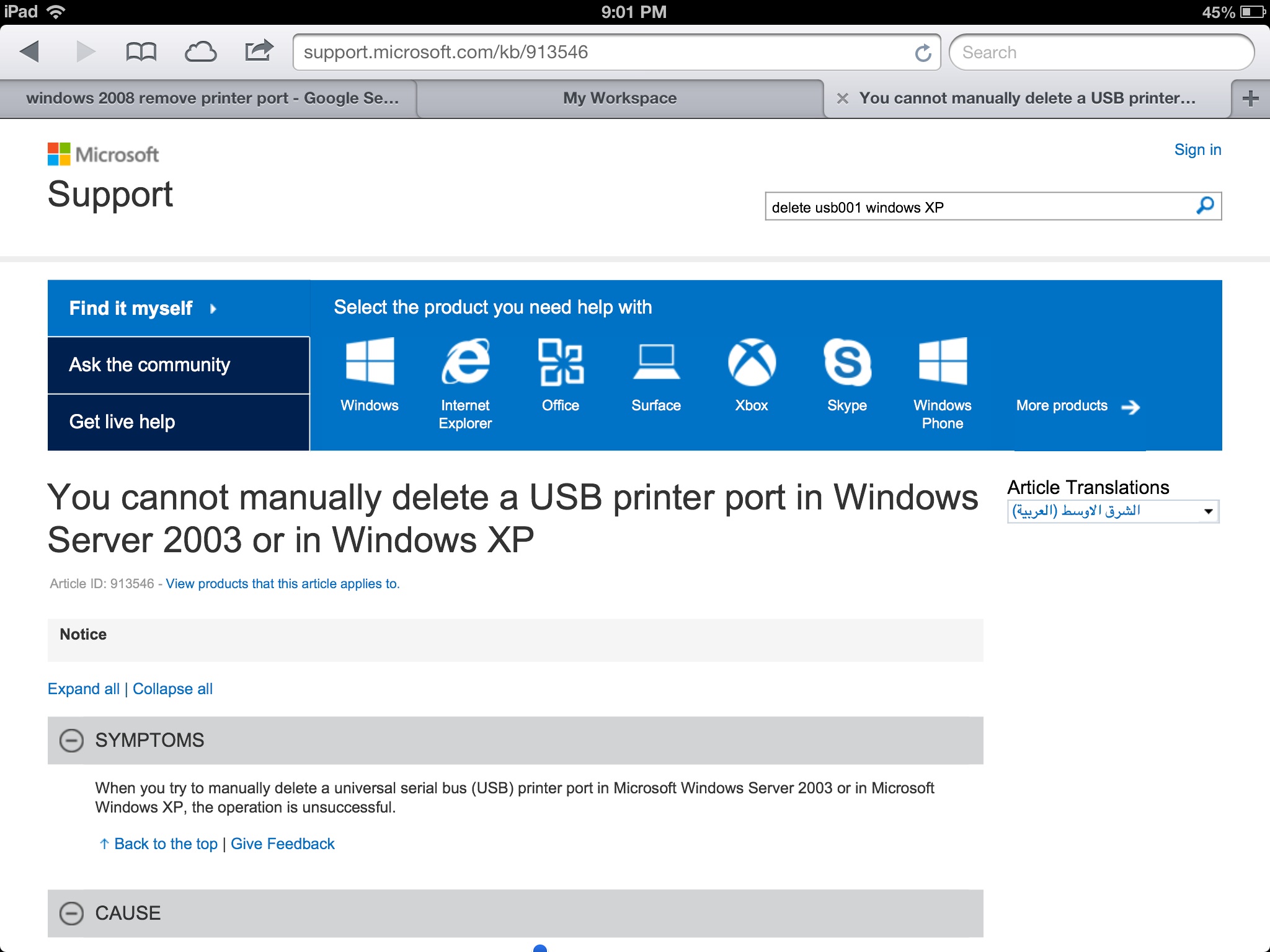
Task: Open a new tab with the plus button
Action: (1251, 98)
